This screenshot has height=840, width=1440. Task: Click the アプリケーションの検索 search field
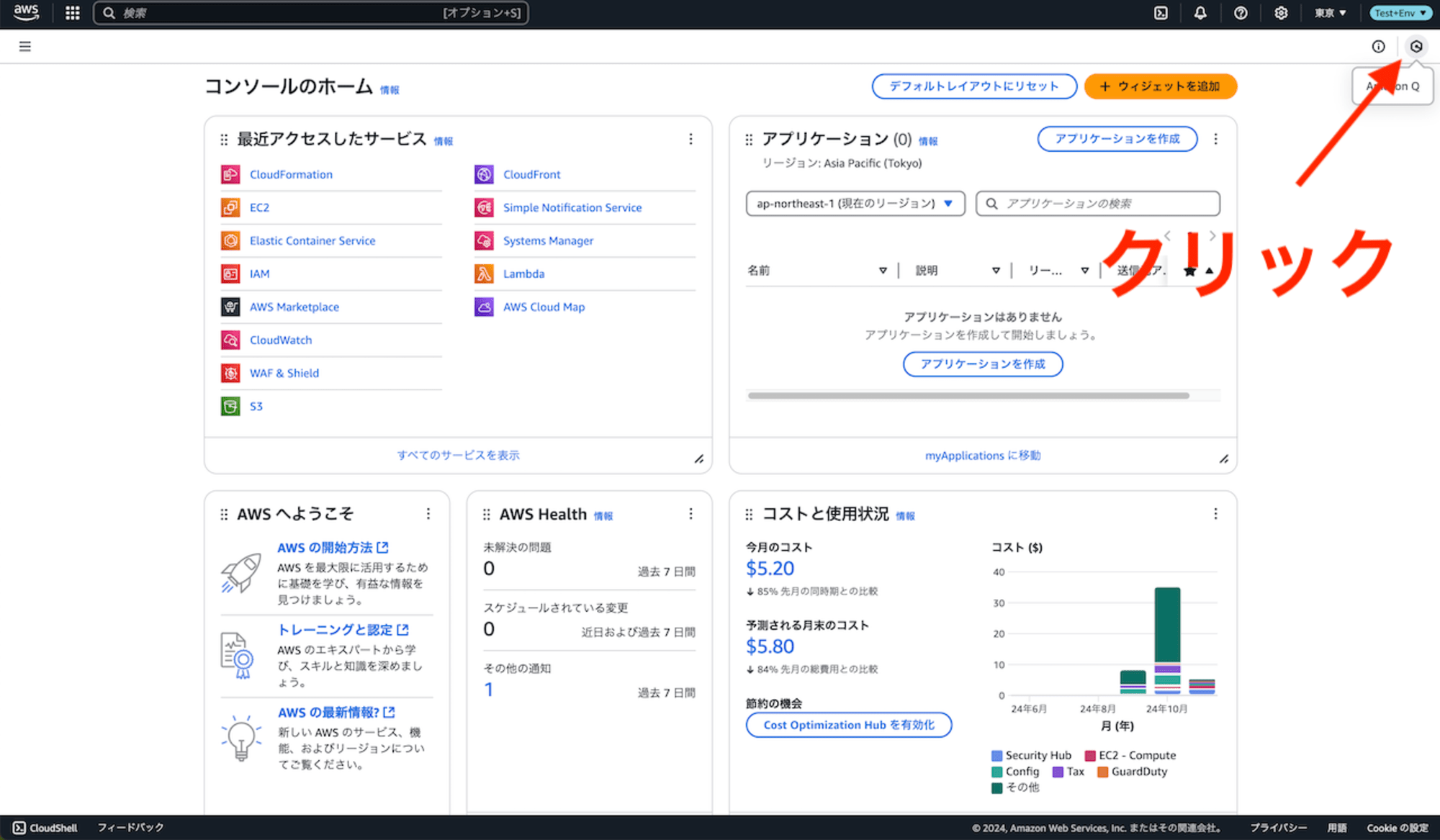[1098, 204]
